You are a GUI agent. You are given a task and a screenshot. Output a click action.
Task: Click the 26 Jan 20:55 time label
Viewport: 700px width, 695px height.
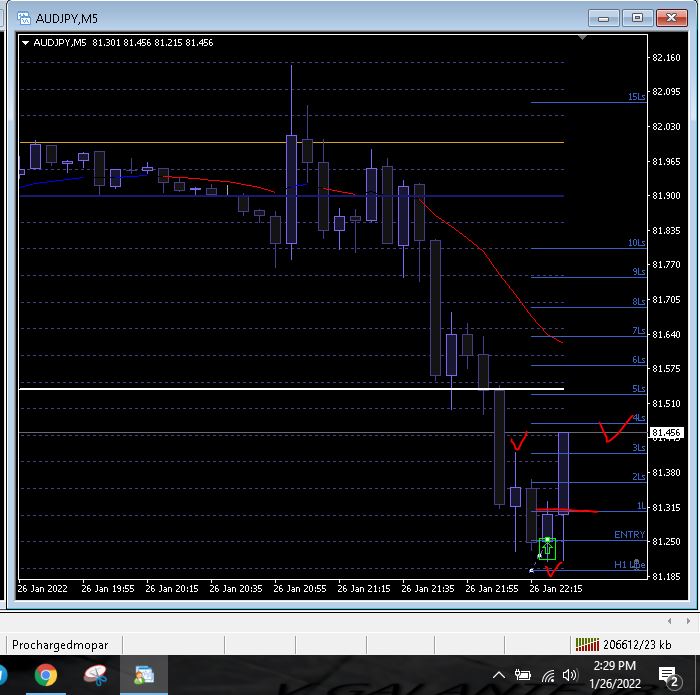300,589
